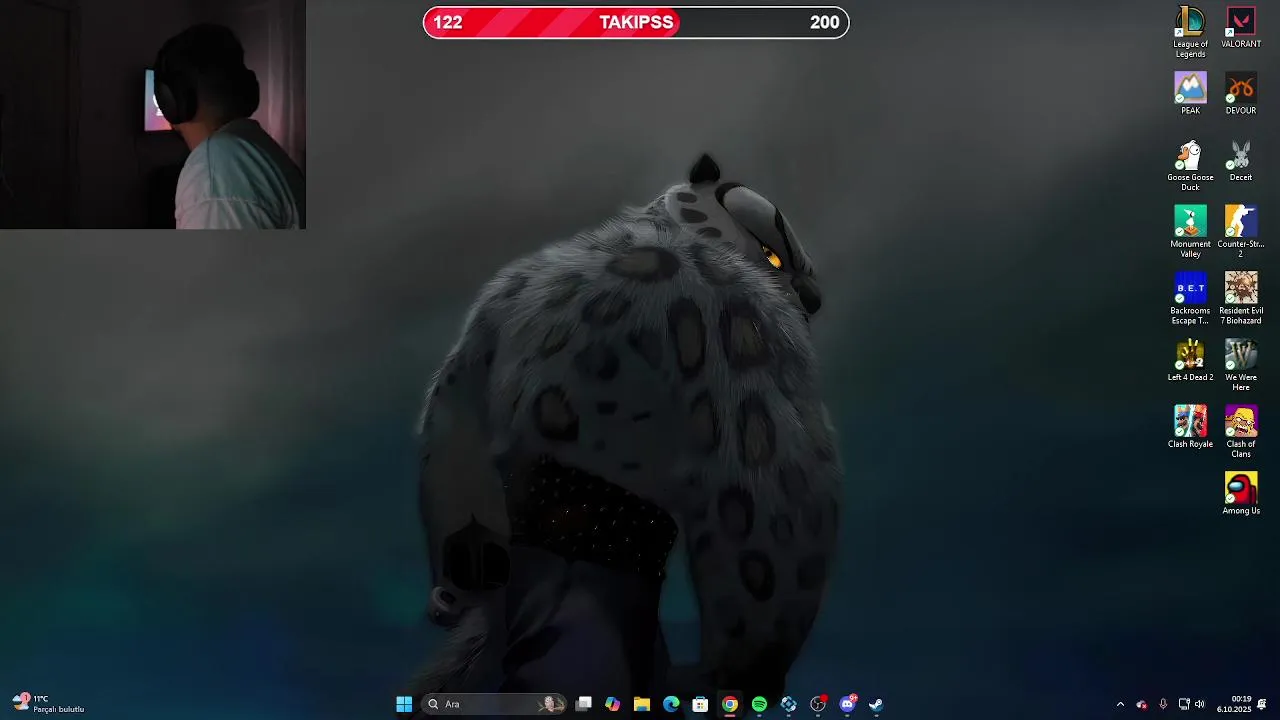The image size is (1280, 720).
Task: Select the Deceit desktop icon
Action: (x=1241, y=161)
